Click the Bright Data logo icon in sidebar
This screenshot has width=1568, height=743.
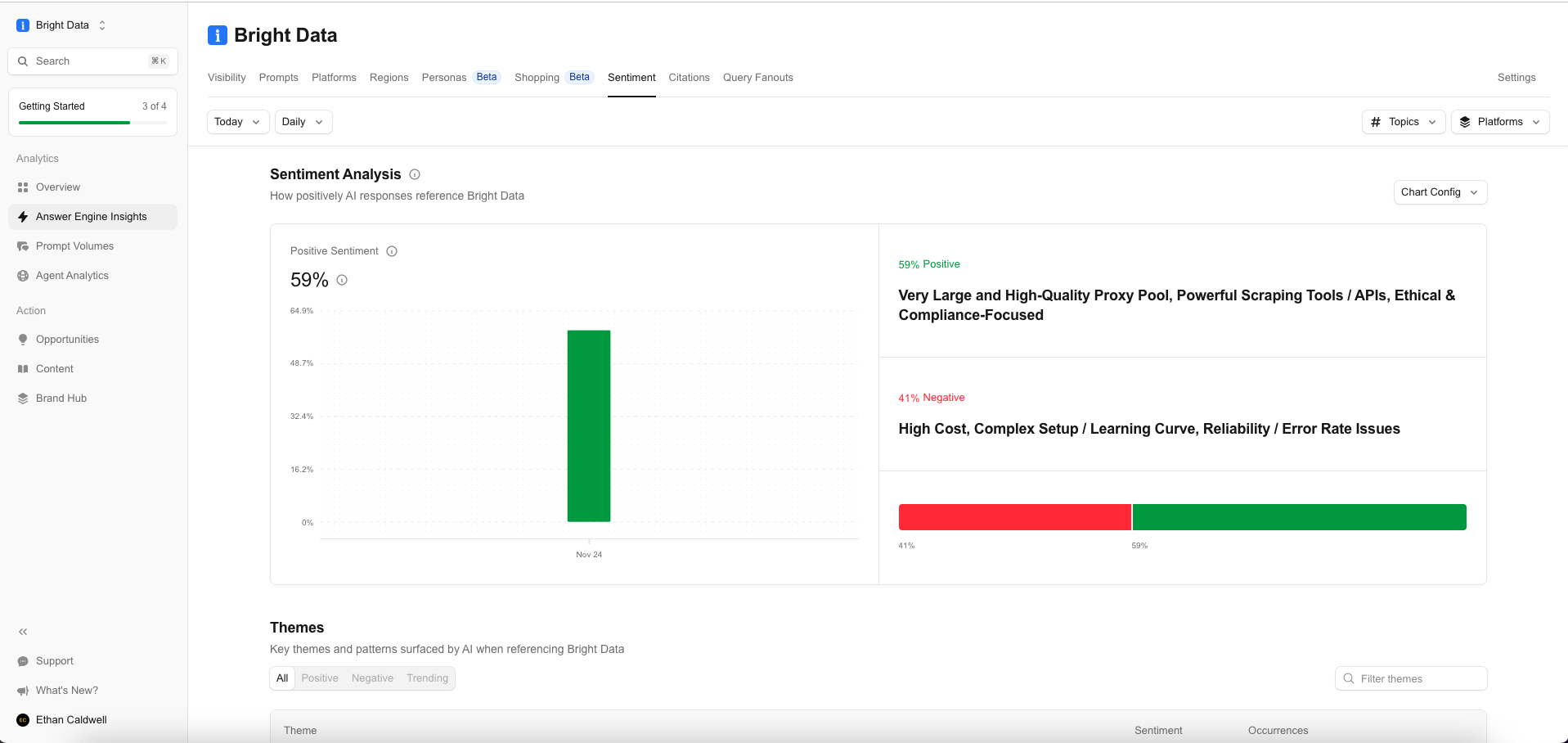pyautogui.click(x=23, y=25)
